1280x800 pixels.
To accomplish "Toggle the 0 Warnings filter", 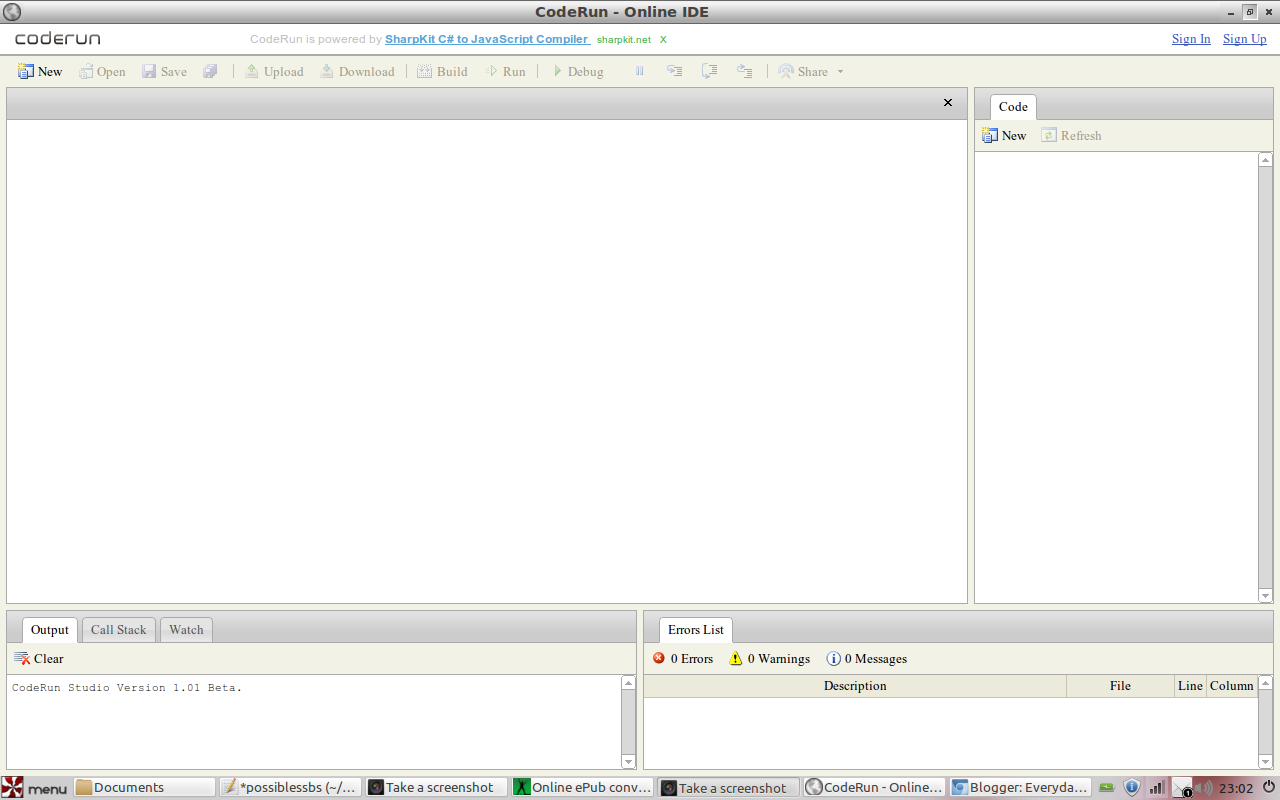I will tap(770, 658).
